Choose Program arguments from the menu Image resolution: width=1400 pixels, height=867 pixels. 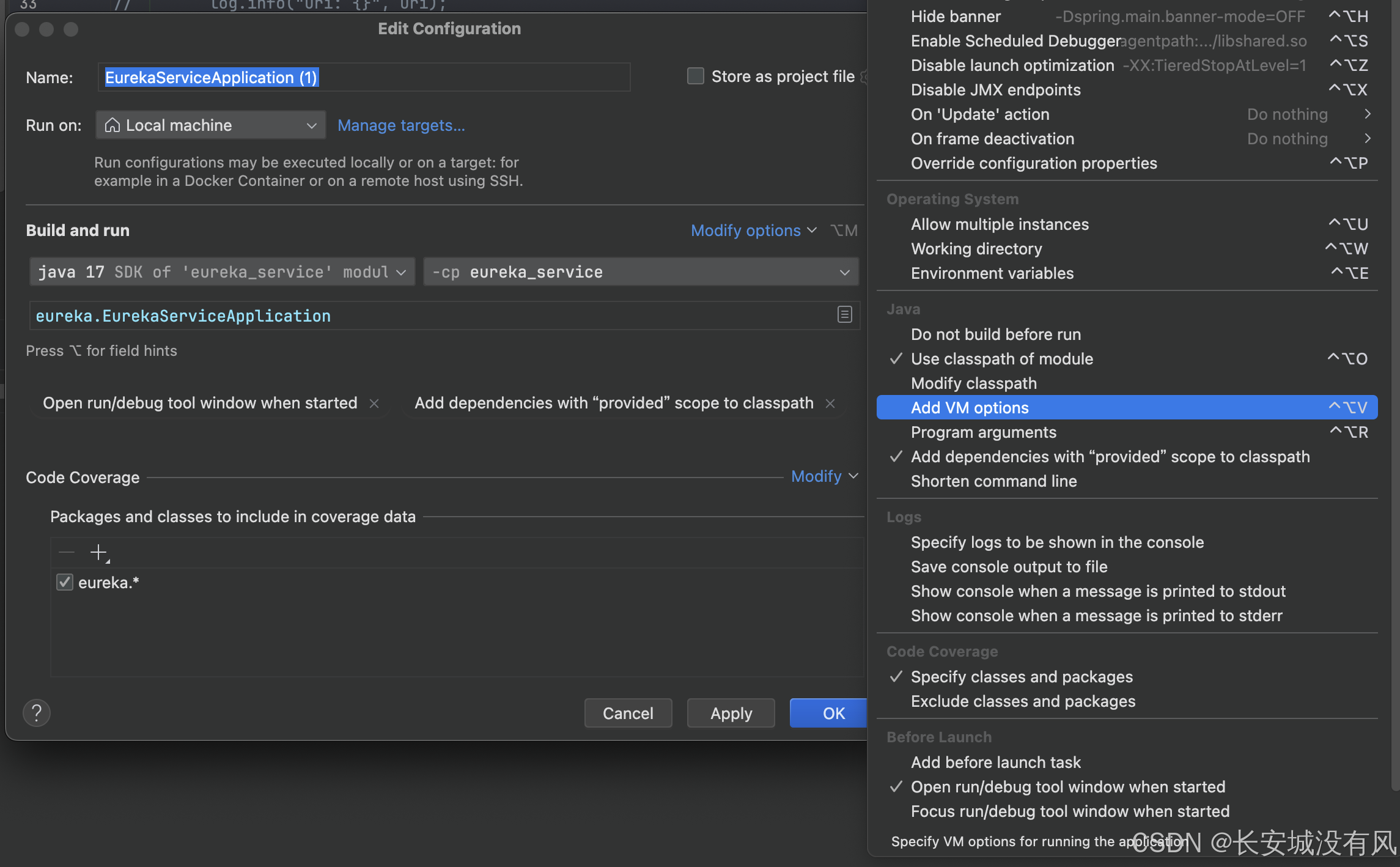1127,432
